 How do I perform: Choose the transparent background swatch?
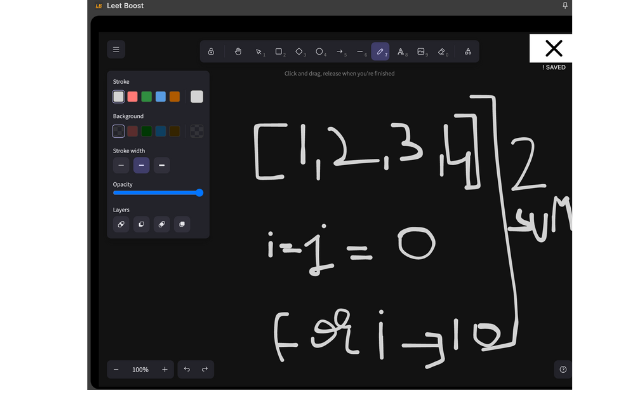(x=118, y=131)
